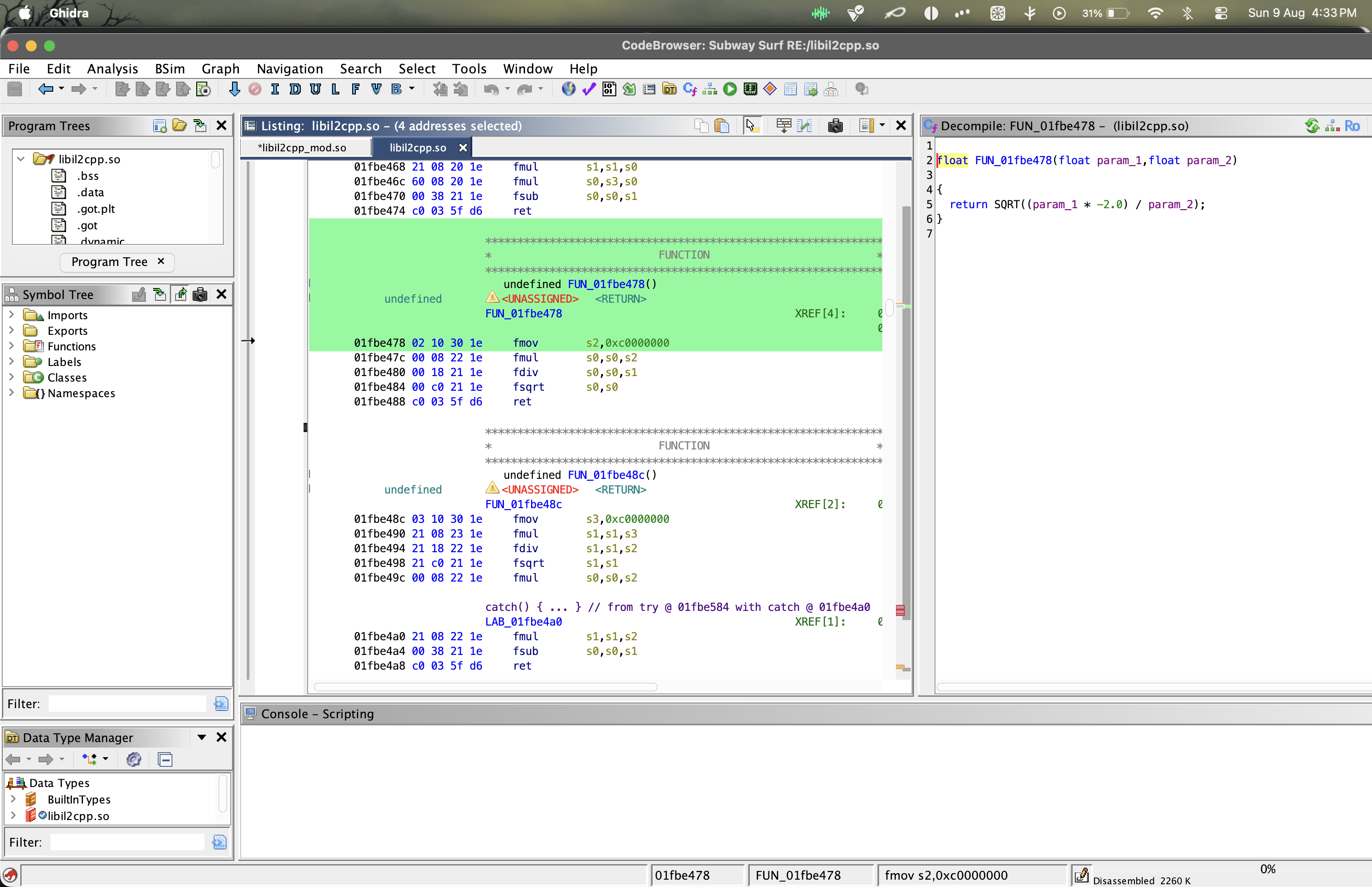Screen dimensions: 1372x887
Task: Click the Wi-Fi menu bar icon
Action: [x=1155, y=13]
